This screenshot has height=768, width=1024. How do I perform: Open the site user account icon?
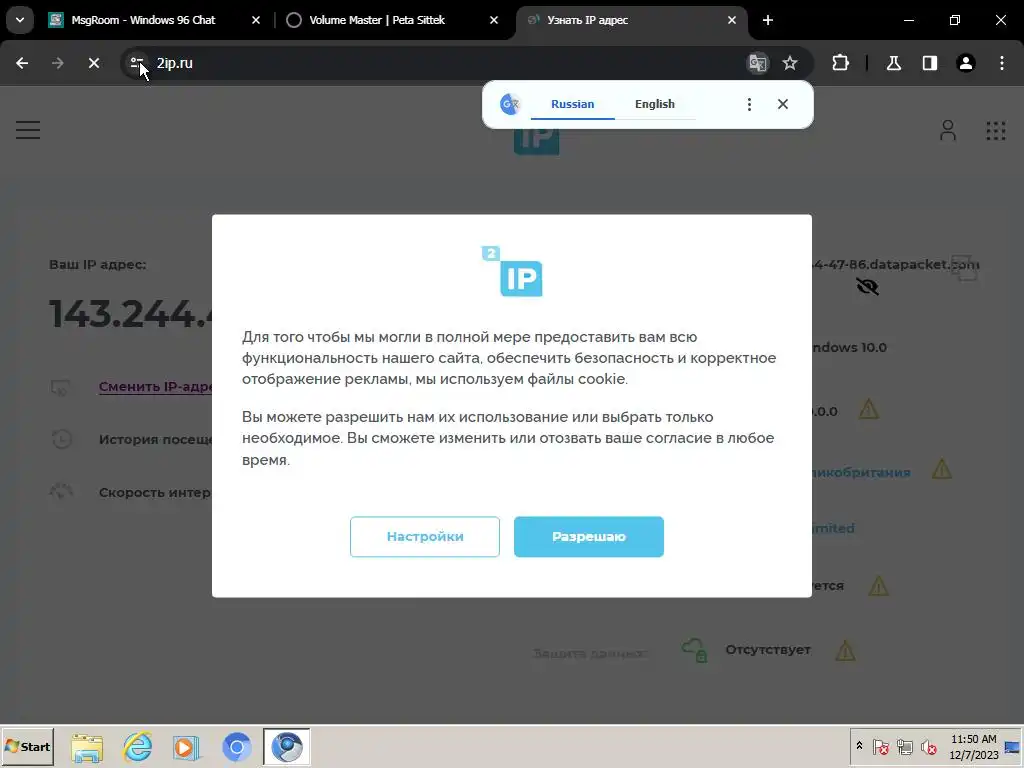pos(948,130)
